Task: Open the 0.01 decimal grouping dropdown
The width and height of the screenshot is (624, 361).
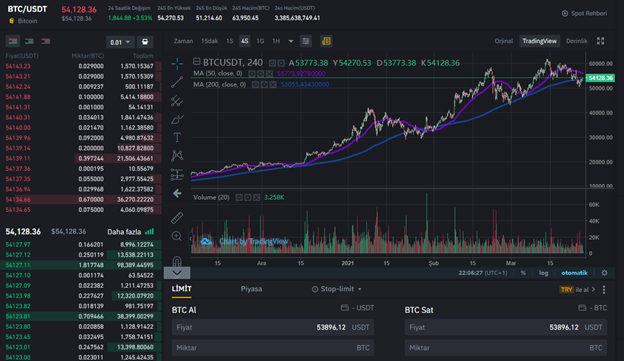Action: click(120, 42)
